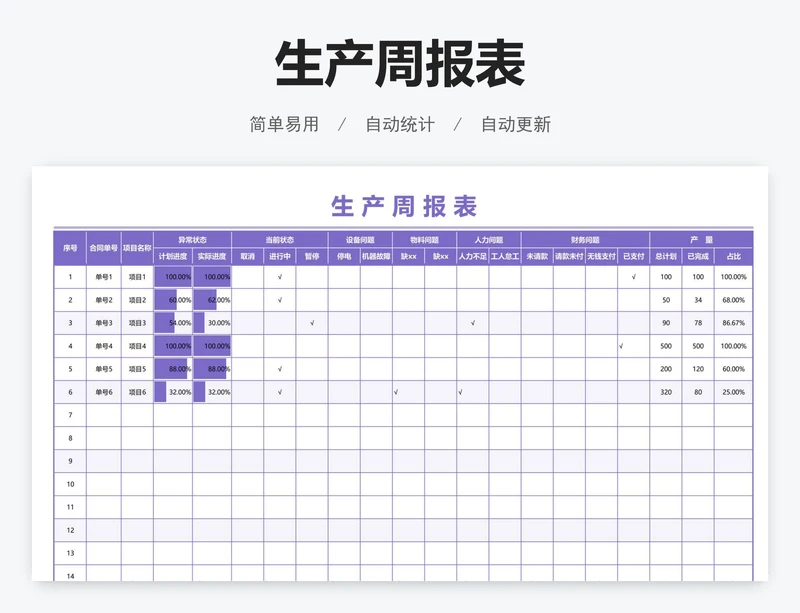This screenshot has height=613, width=800.
Task: Select the 异常状态 group header
Action: point(192,239)
